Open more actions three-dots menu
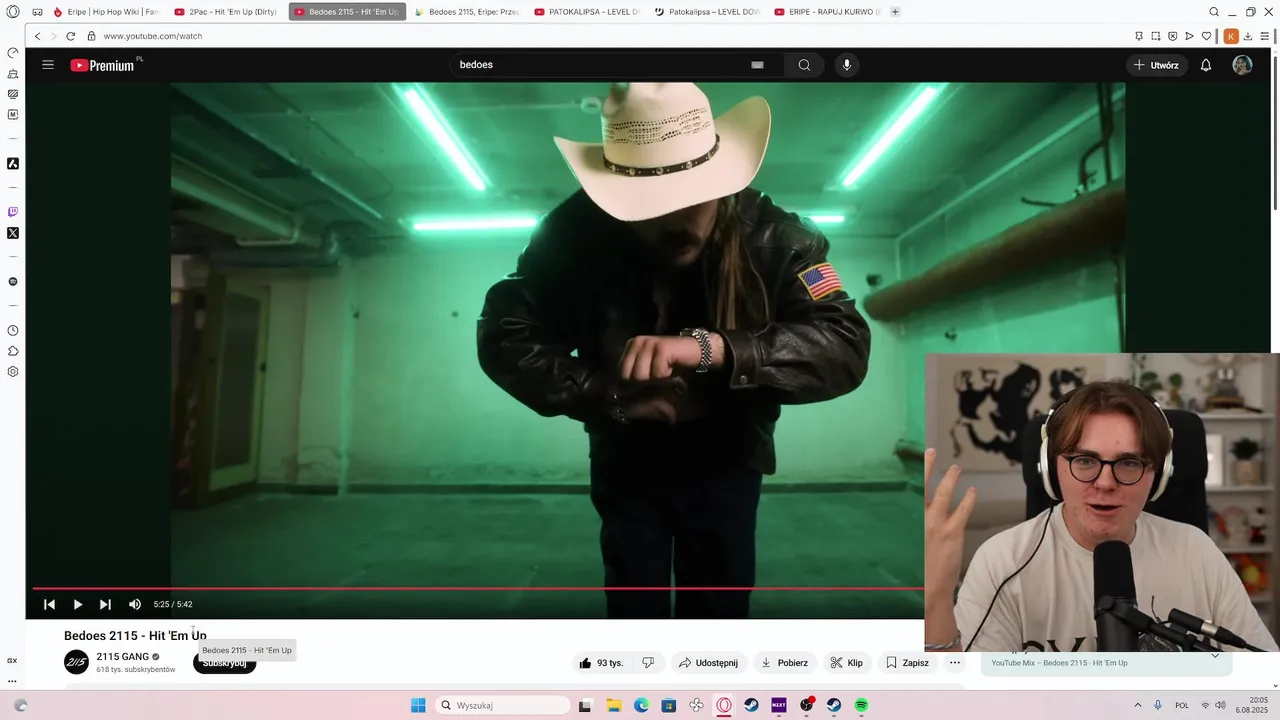The image size is (1280, 720). 955,663
